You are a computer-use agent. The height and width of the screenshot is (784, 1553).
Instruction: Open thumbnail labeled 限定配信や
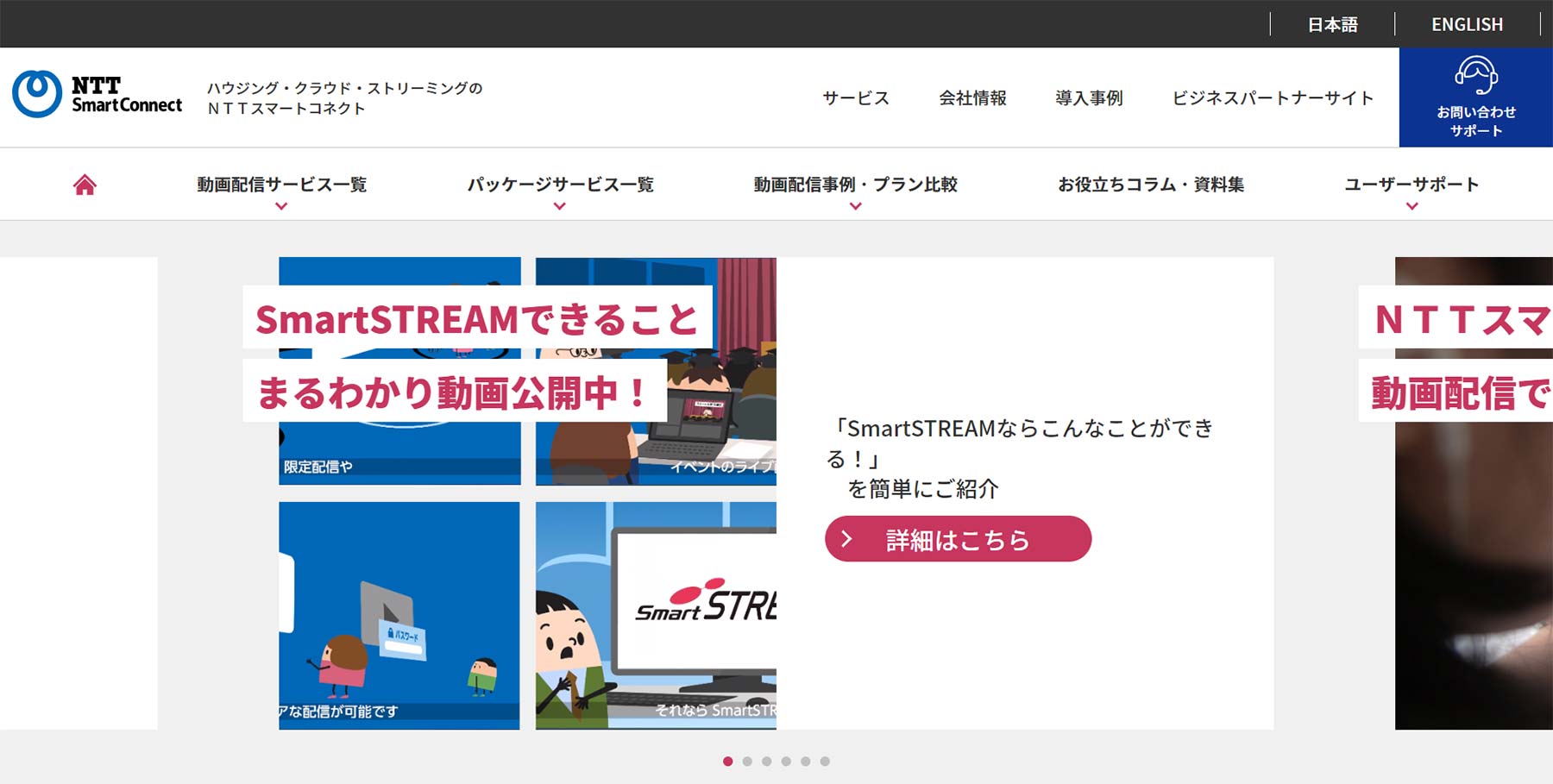pos(399,371)
